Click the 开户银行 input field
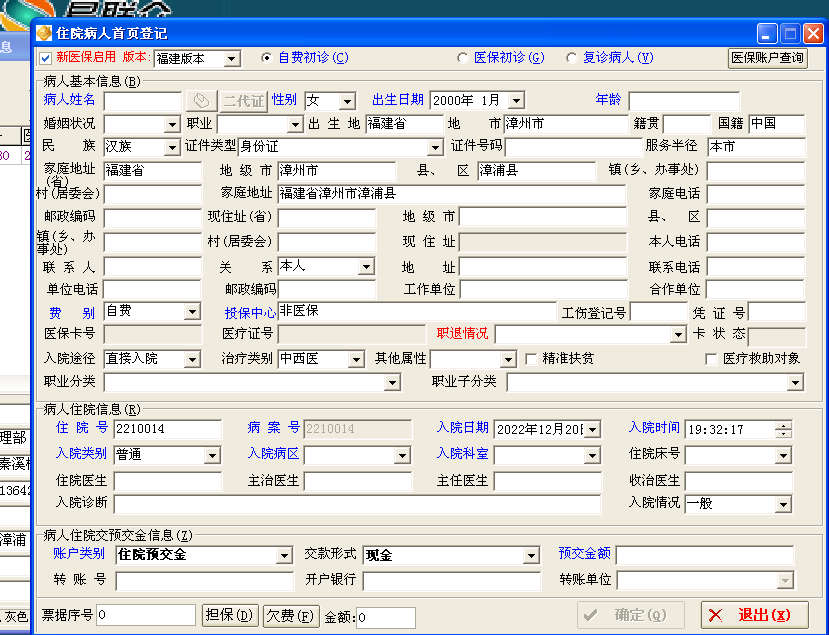Viewport: 829px width, 635px height. tap(452, 581)
